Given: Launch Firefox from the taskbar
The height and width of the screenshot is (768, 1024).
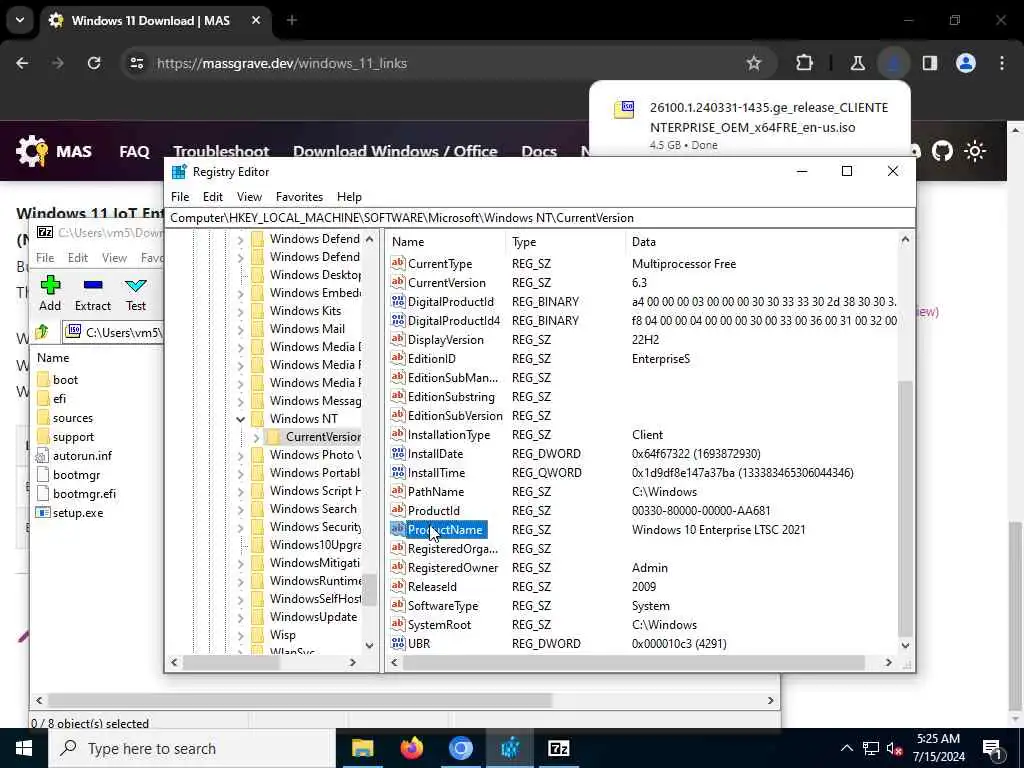Looking at the screenshot, I should [411, 748].
